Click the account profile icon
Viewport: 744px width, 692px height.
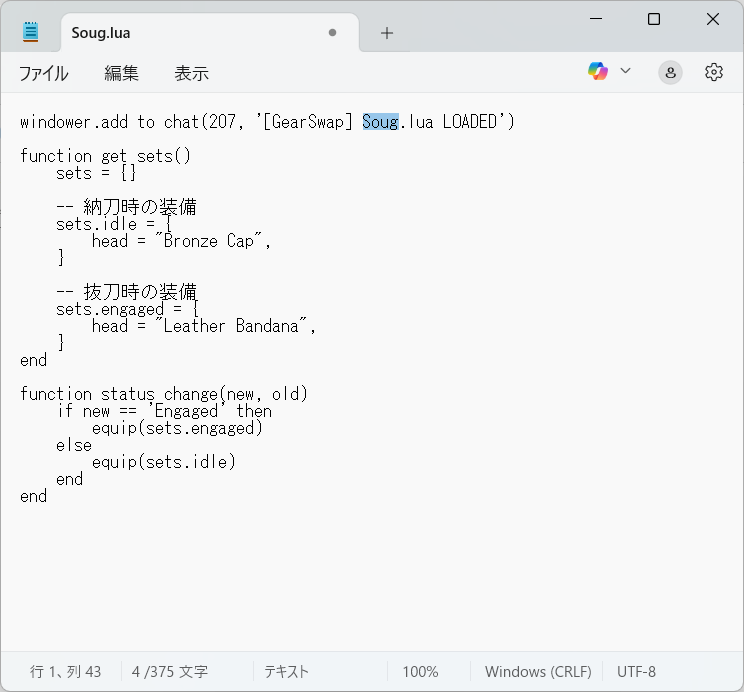coord(670,72)
